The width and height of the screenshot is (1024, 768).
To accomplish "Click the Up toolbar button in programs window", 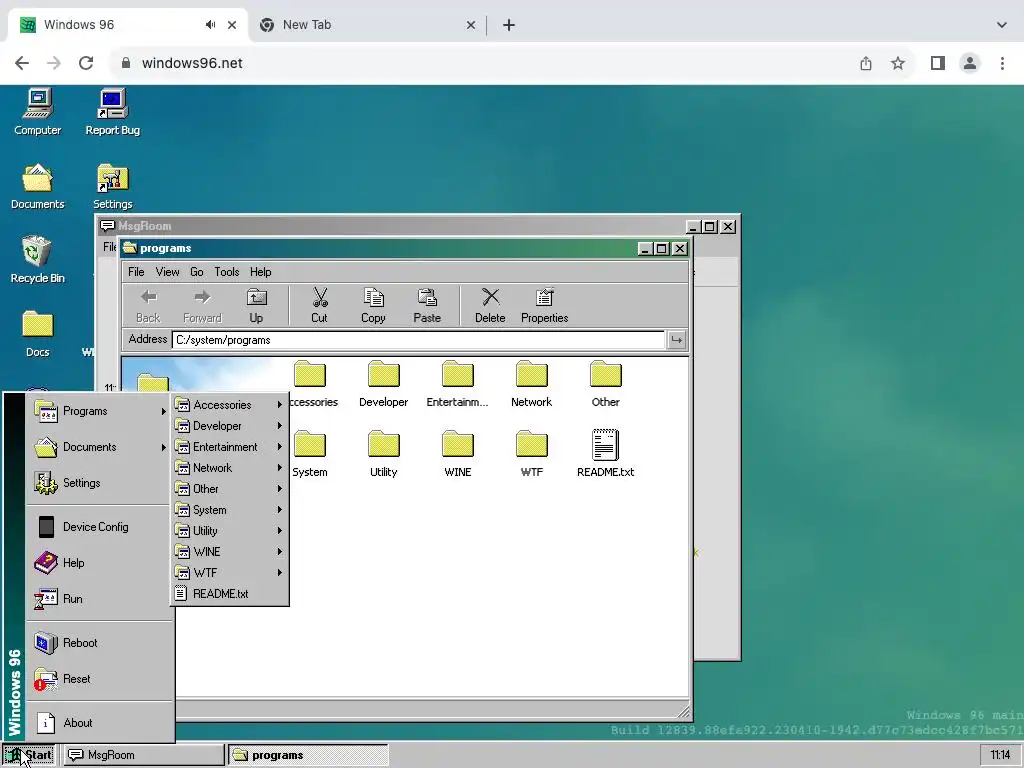I will [256, 306].
